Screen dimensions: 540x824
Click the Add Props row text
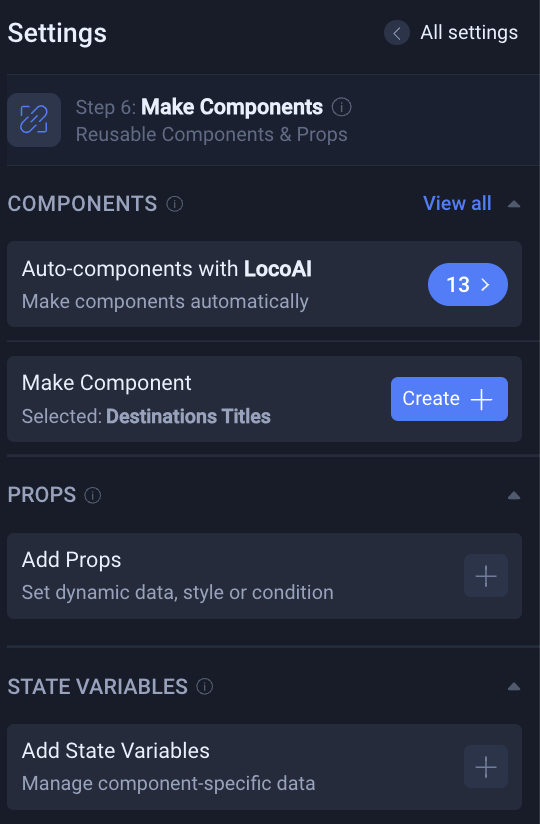71,560
